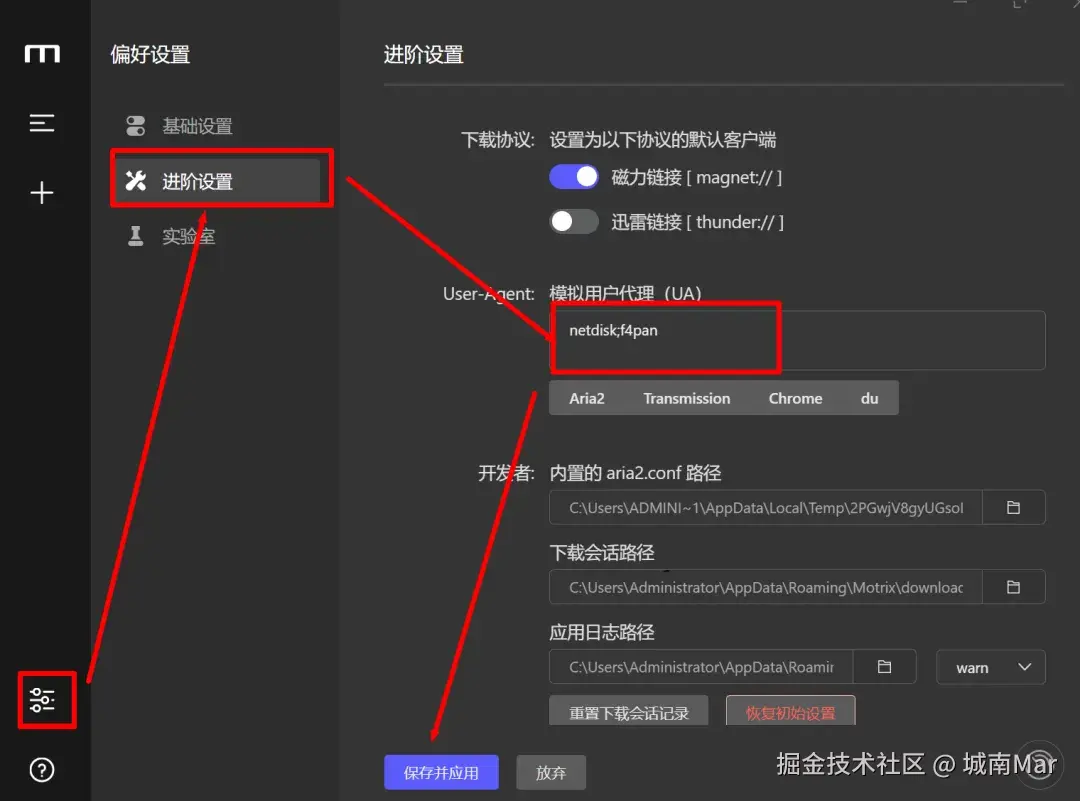
Task: Open the Motrix logo menu
Action: tap(42, 55)
